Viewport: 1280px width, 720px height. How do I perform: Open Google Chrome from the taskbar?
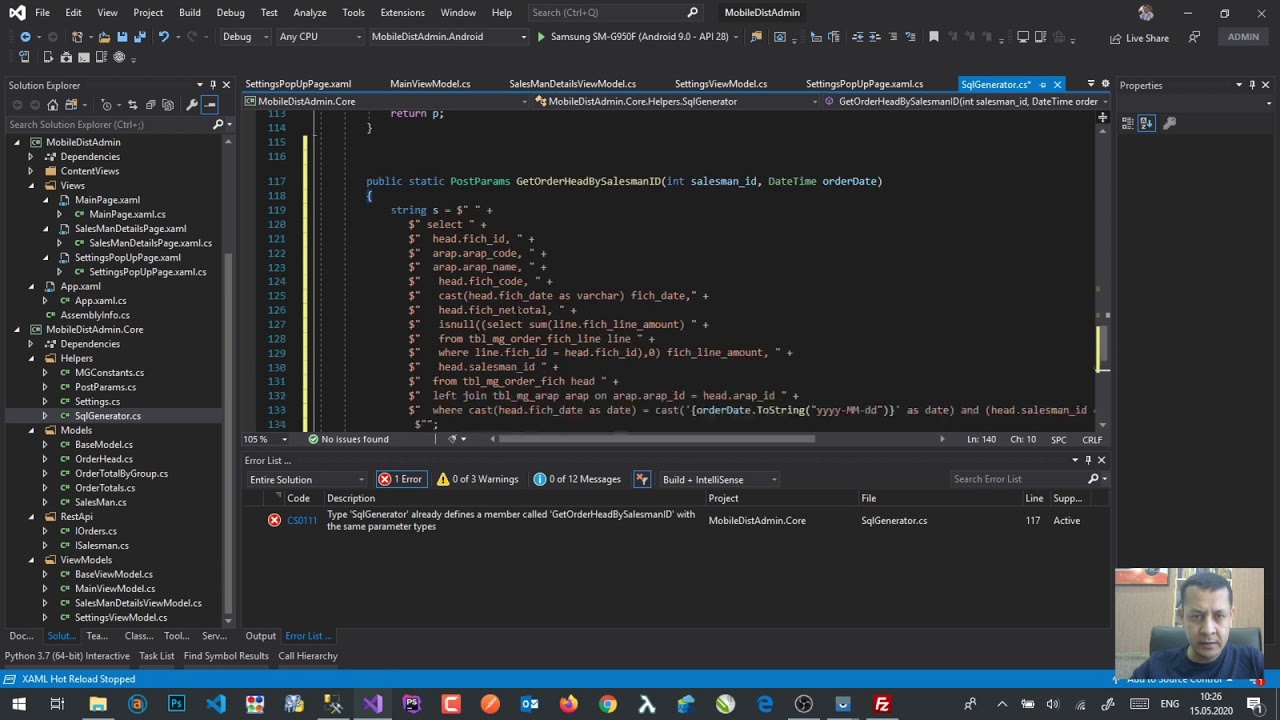pos(608,705)
